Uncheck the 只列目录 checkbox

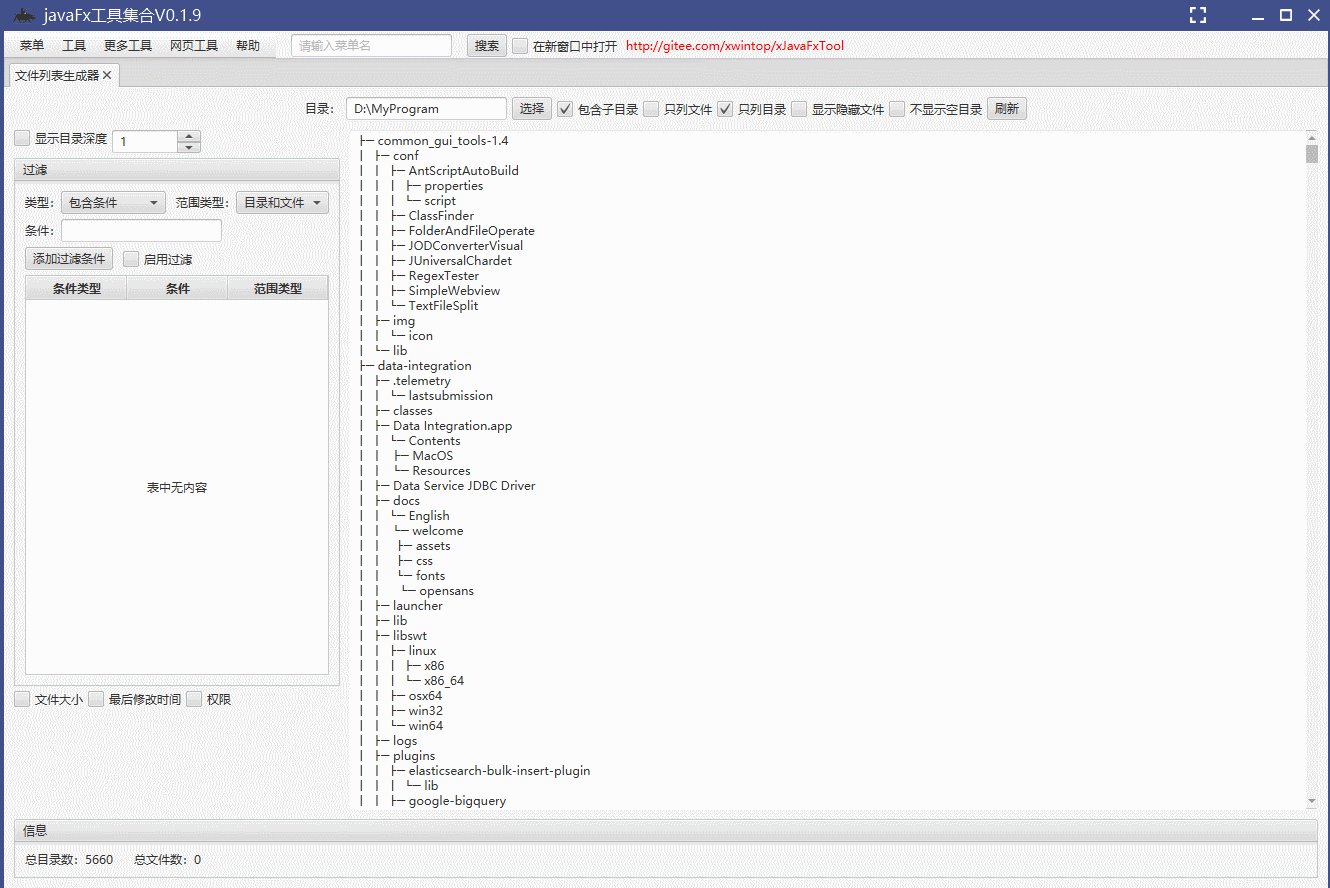pos(725,109)
